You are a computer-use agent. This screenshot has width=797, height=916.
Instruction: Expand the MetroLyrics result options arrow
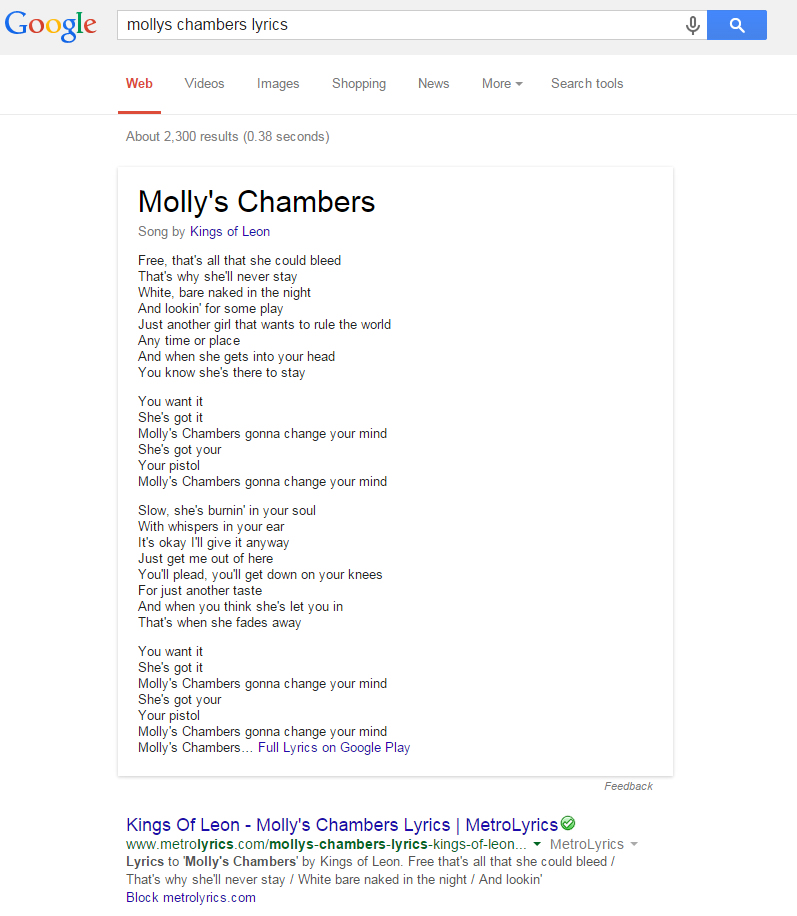(x=637, y=844)
